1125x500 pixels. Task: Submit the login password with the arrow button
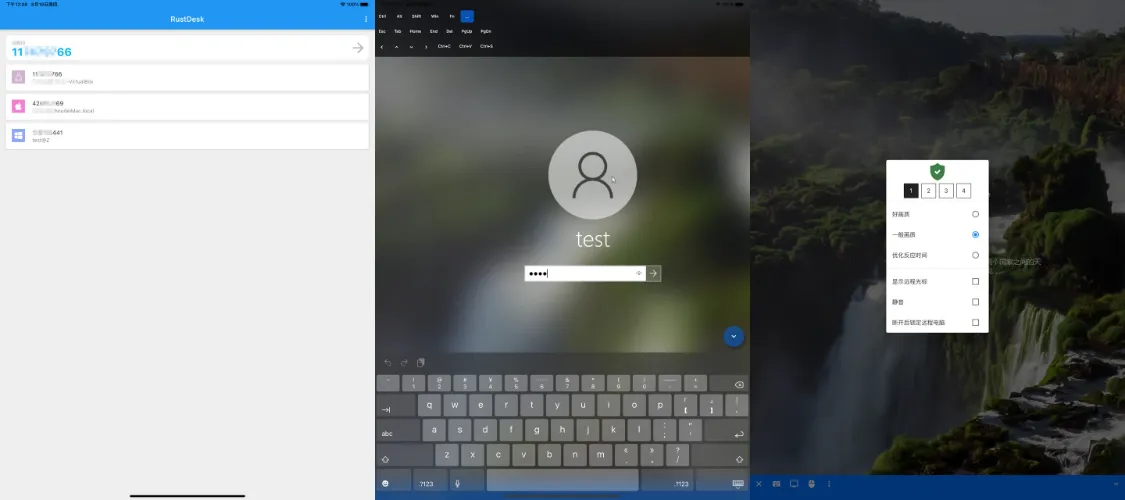click(653, 273)
